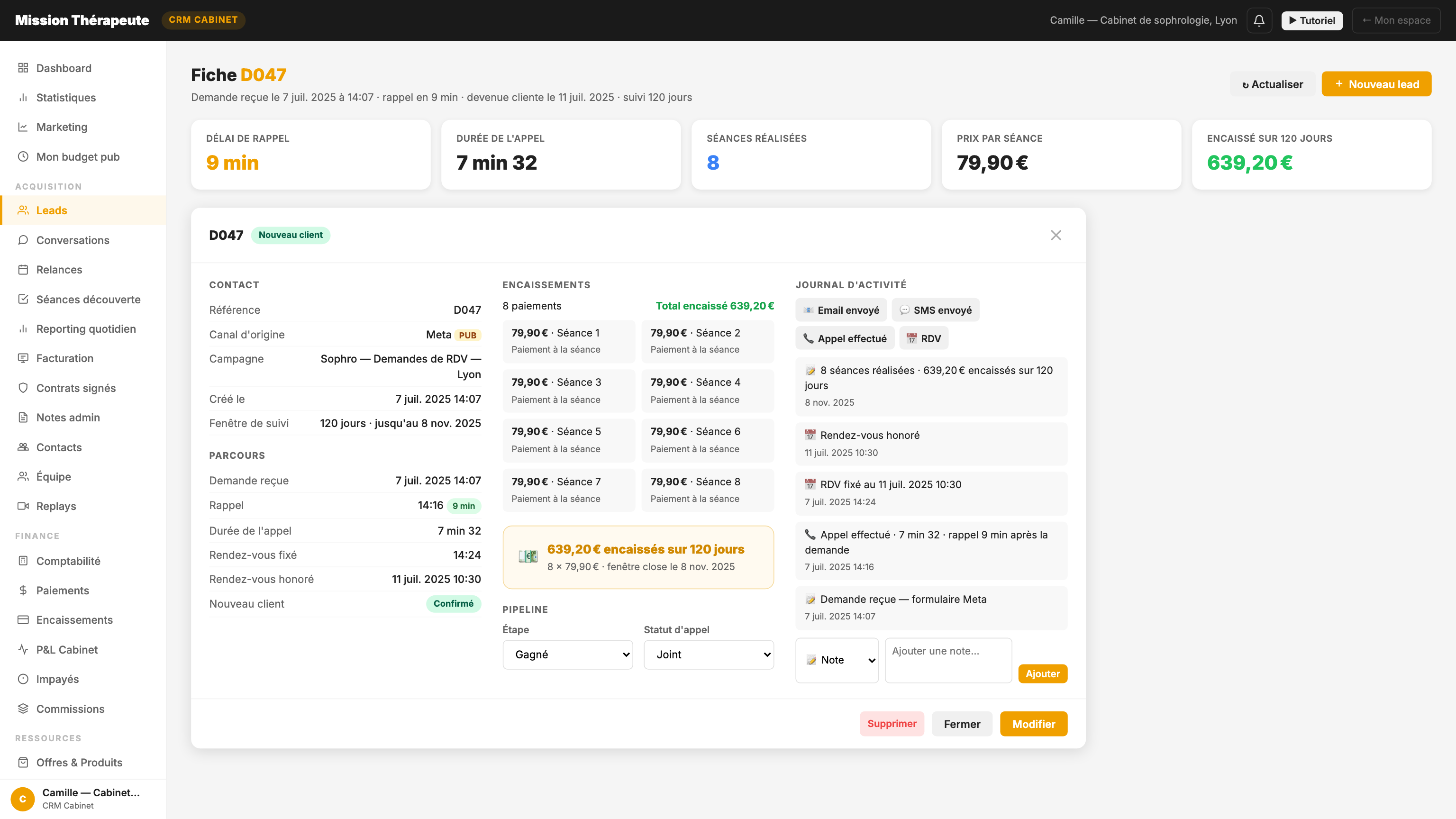Screen dimensions: 1456x819
Task: Click Camille's avatar at sidebar bottom
Action: (23, 799)
